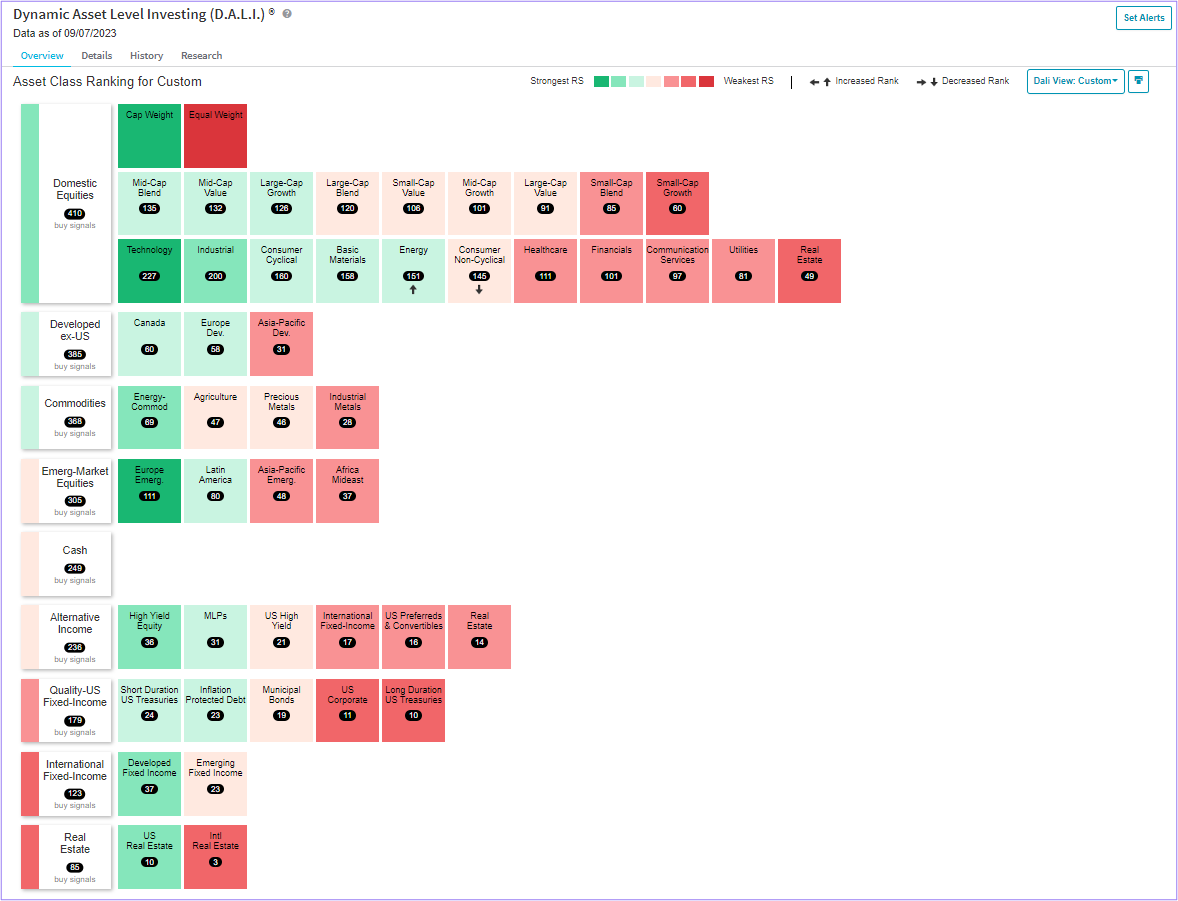Click the print icon button
The width and height of the screenshot is (1178, 901).
1138,81
